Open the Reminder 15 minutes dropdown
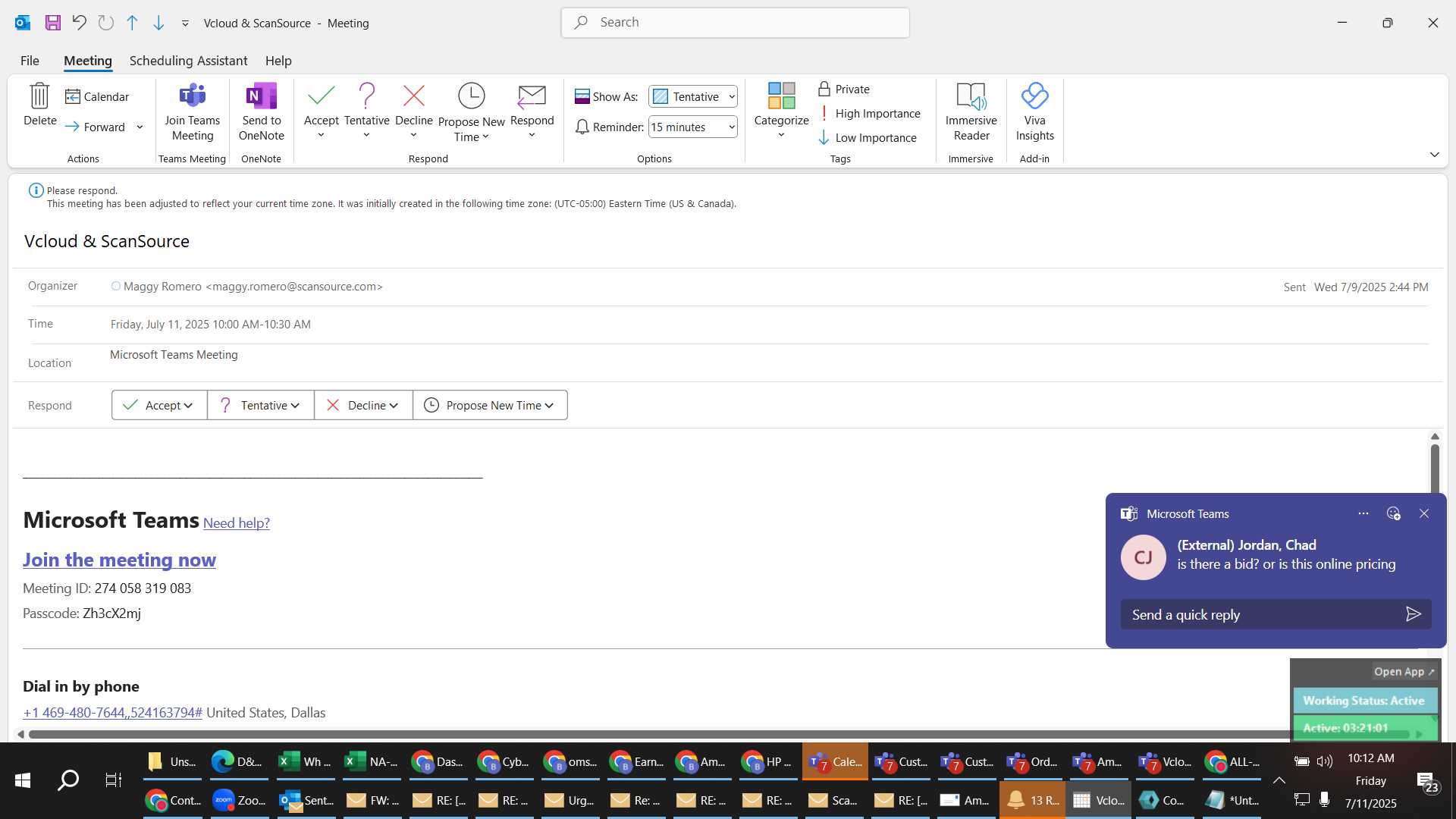Image resolution: width=1456 pixels, height=819 pixels. pos(692,127)
